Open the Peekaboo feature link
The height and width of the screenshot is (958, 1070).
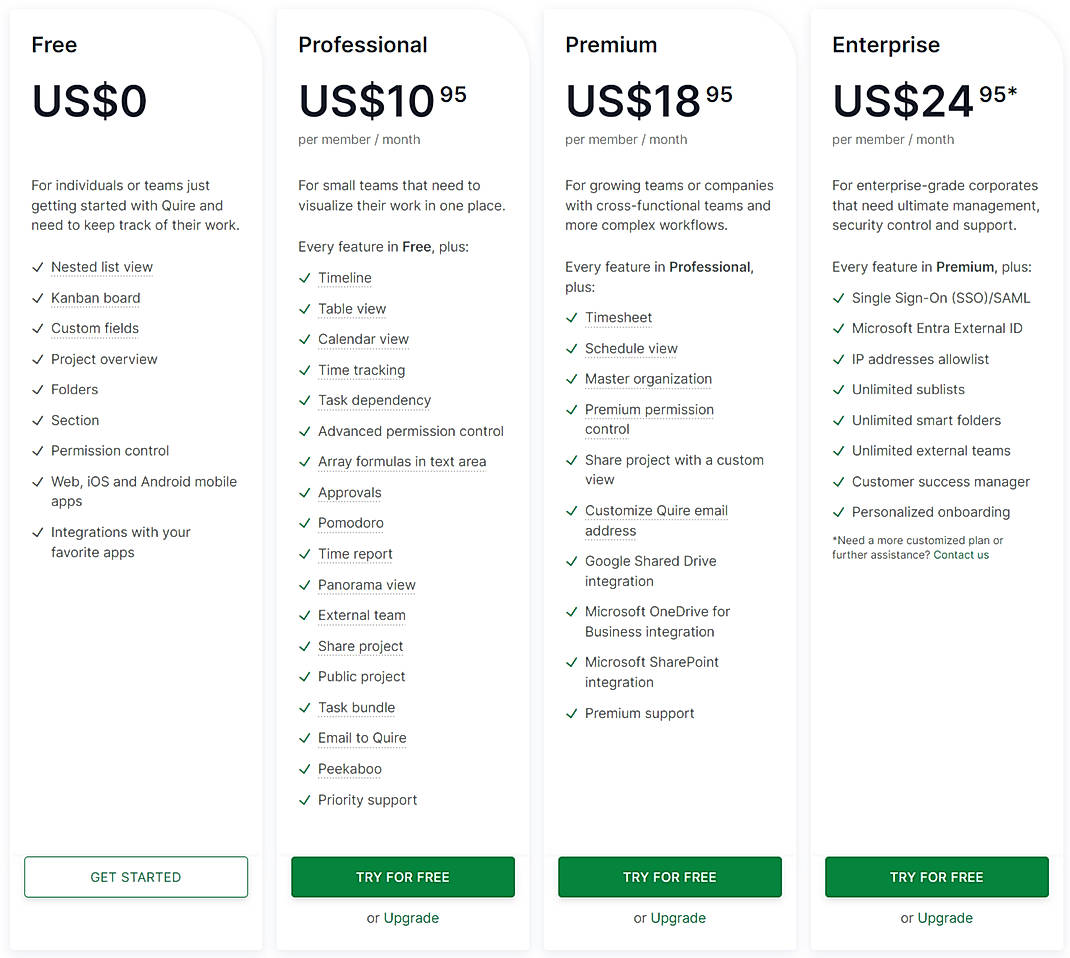point(349,769)
